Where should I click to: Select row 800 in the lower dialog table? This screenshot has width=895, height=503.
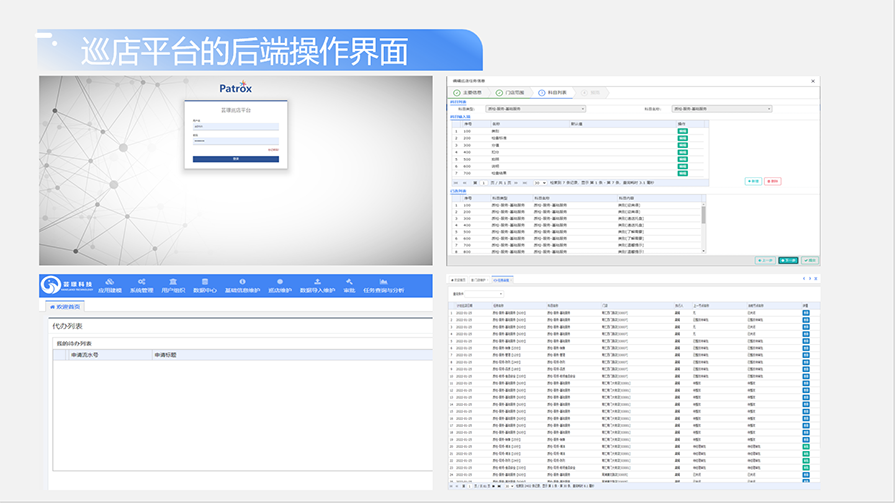click(576, 251)
